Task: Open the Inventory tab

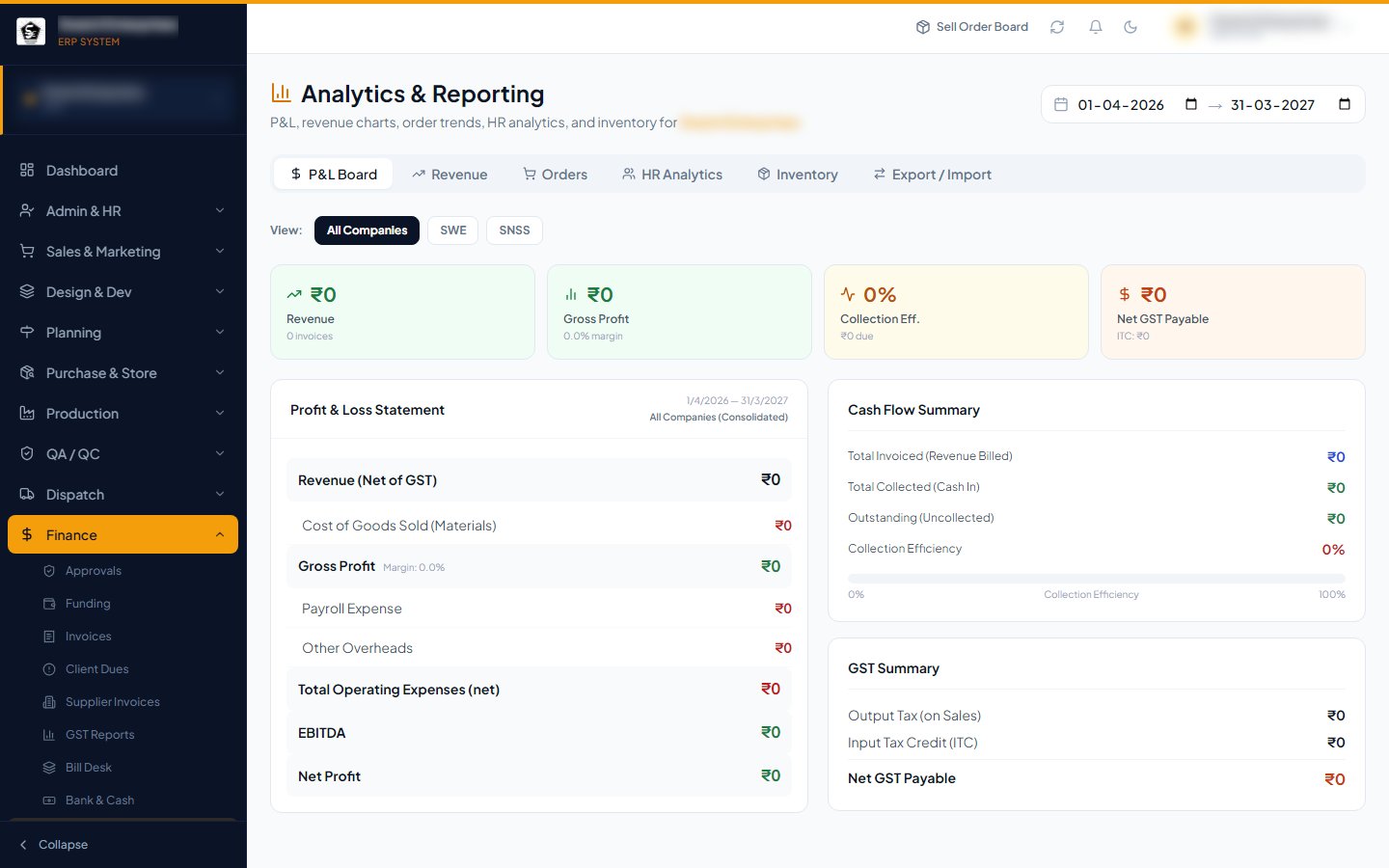Action: (x=797, y=174)
